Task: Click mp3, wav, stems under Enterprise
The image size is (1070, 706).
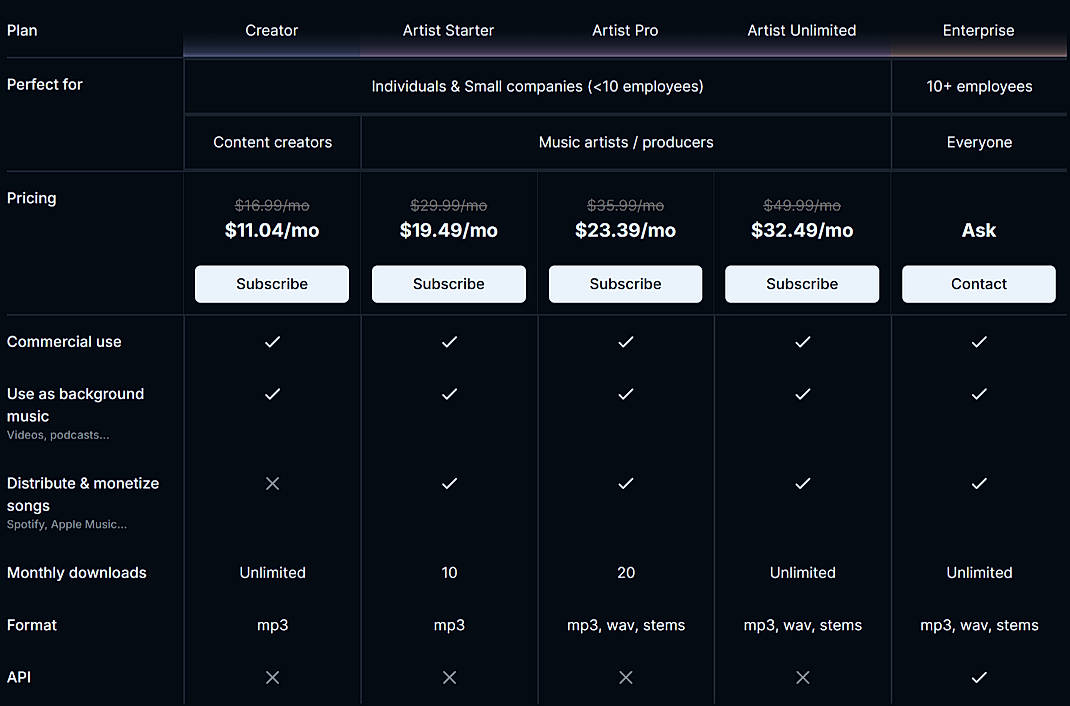Action: [x=979, y=626]
